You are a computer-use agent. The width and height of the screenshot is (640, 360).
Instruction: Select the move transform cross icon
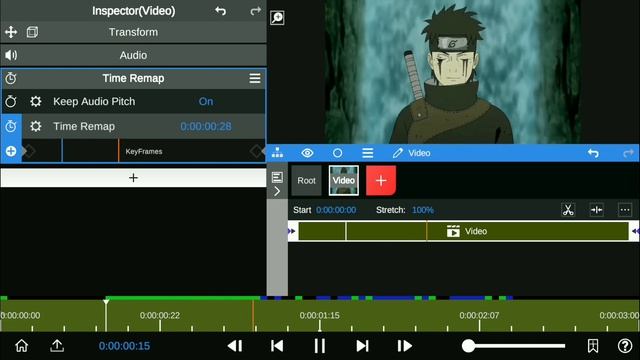coord(11,32)
